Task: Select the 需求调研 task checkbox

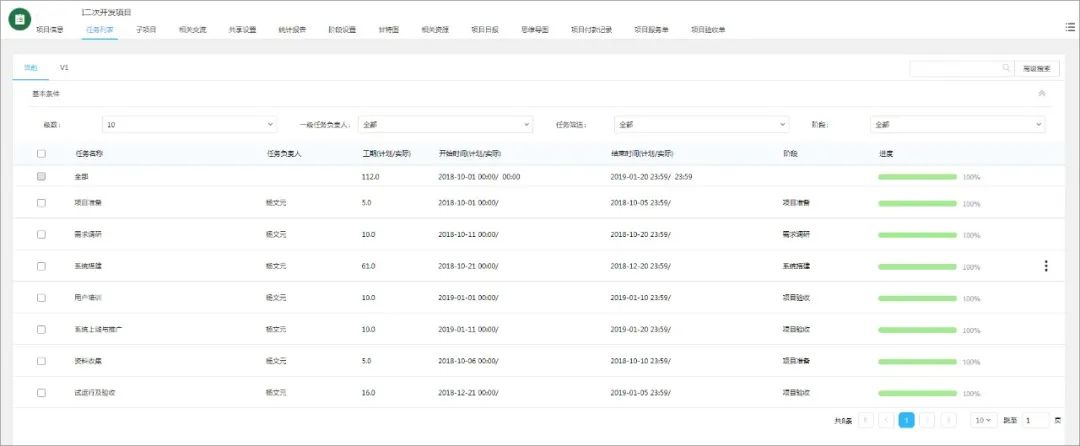Action: click(x=41, y=235)
